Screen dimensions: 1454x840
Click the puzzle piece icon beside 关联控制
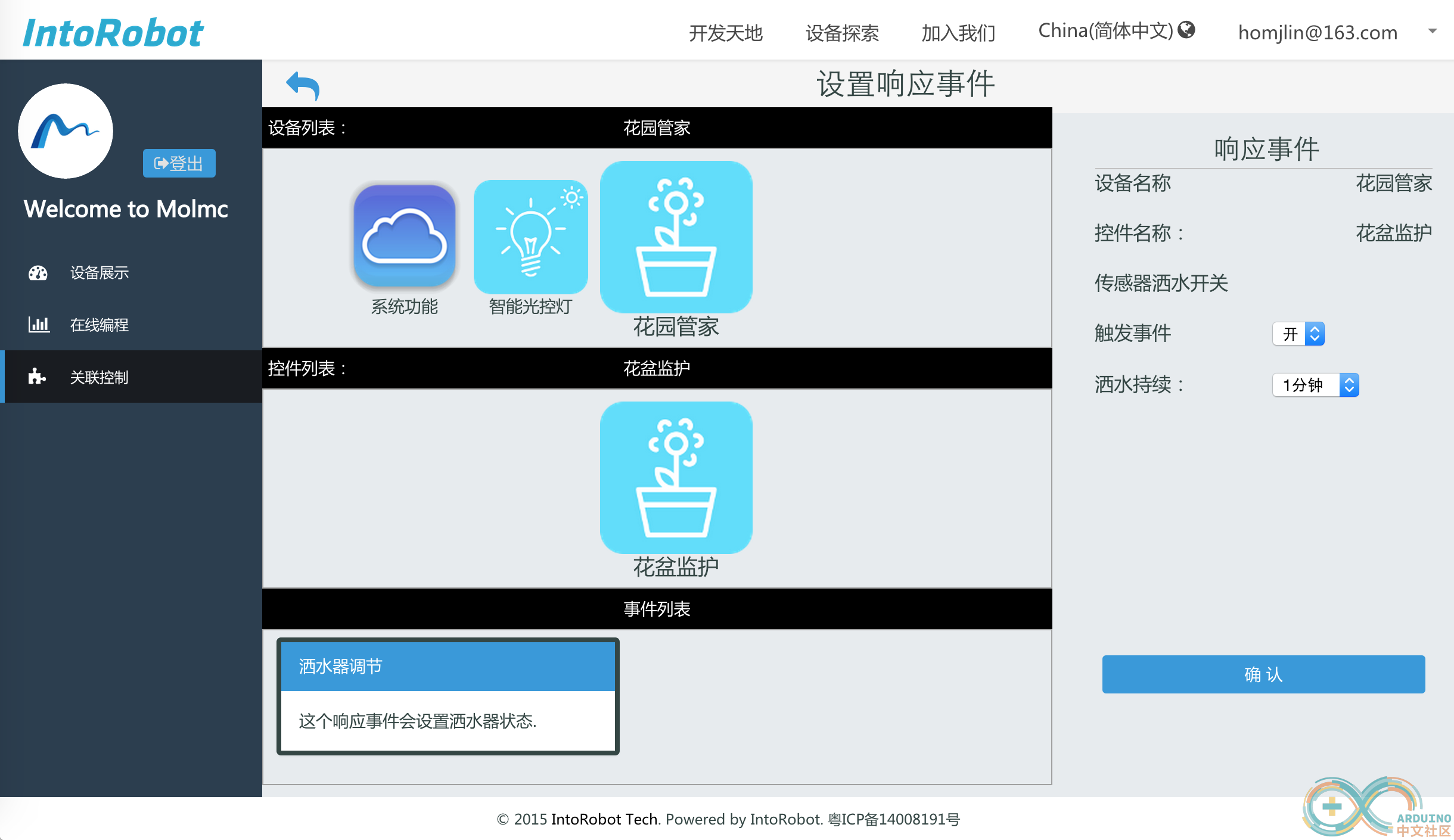(x=37, y=377)
